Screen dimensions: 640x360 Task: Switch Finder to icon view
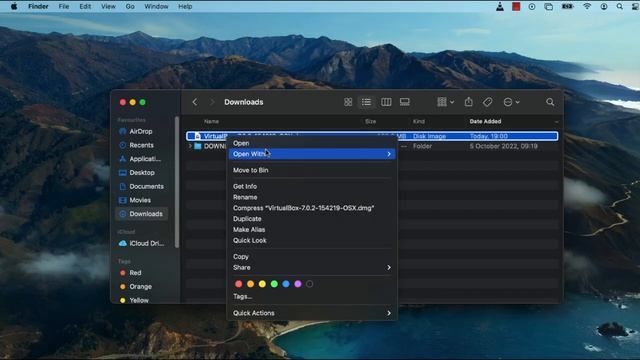(x=348, y=102)
